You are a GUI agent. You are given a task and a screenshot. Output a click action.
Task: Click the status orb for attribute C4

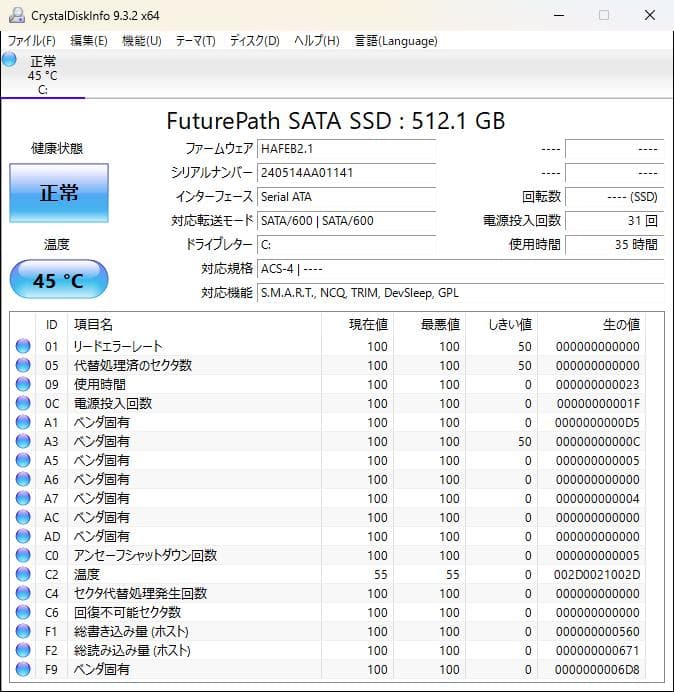[23, 593]
